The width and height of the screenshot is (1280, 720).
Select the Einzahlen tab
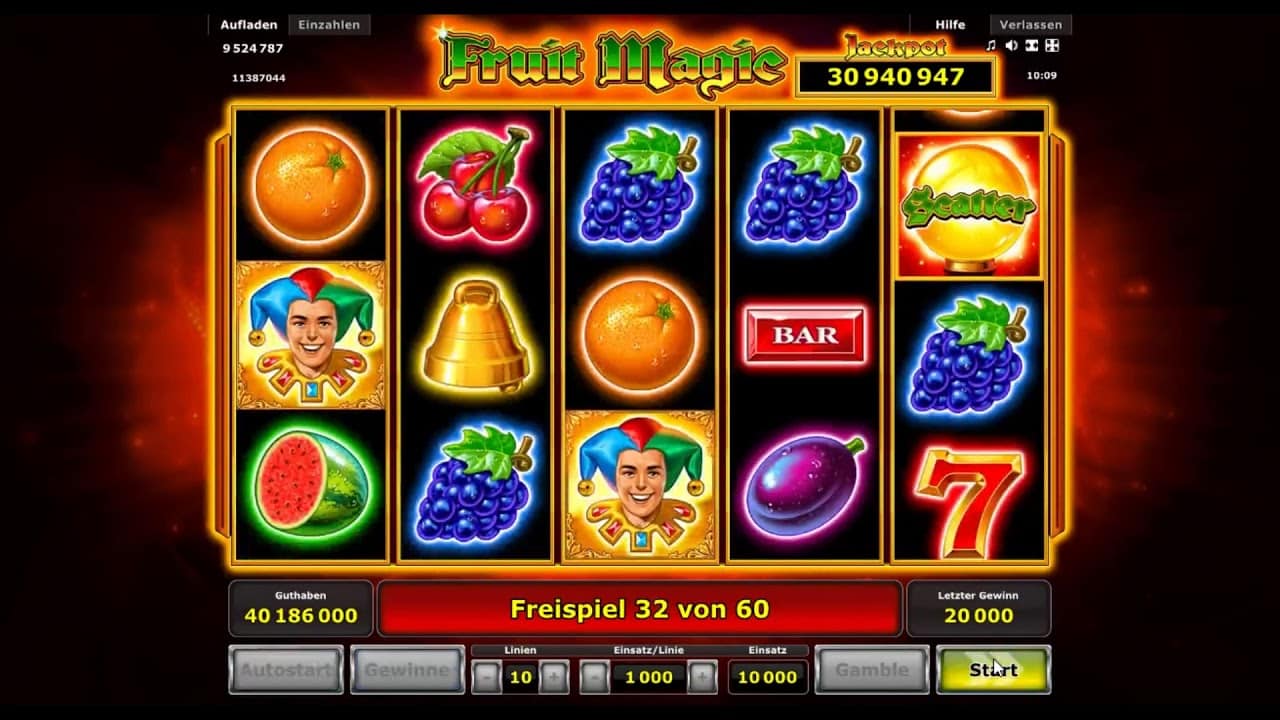[x=329, y=25]
